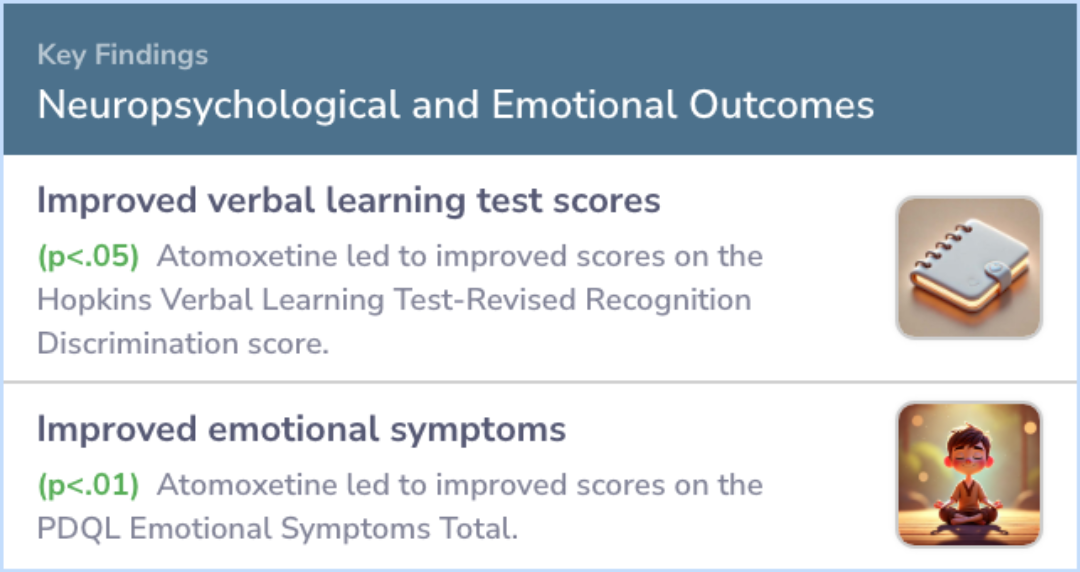1080x572 pixels.
Task: Click "improved scores on the" in the first finding
Action: pos(599,256)
